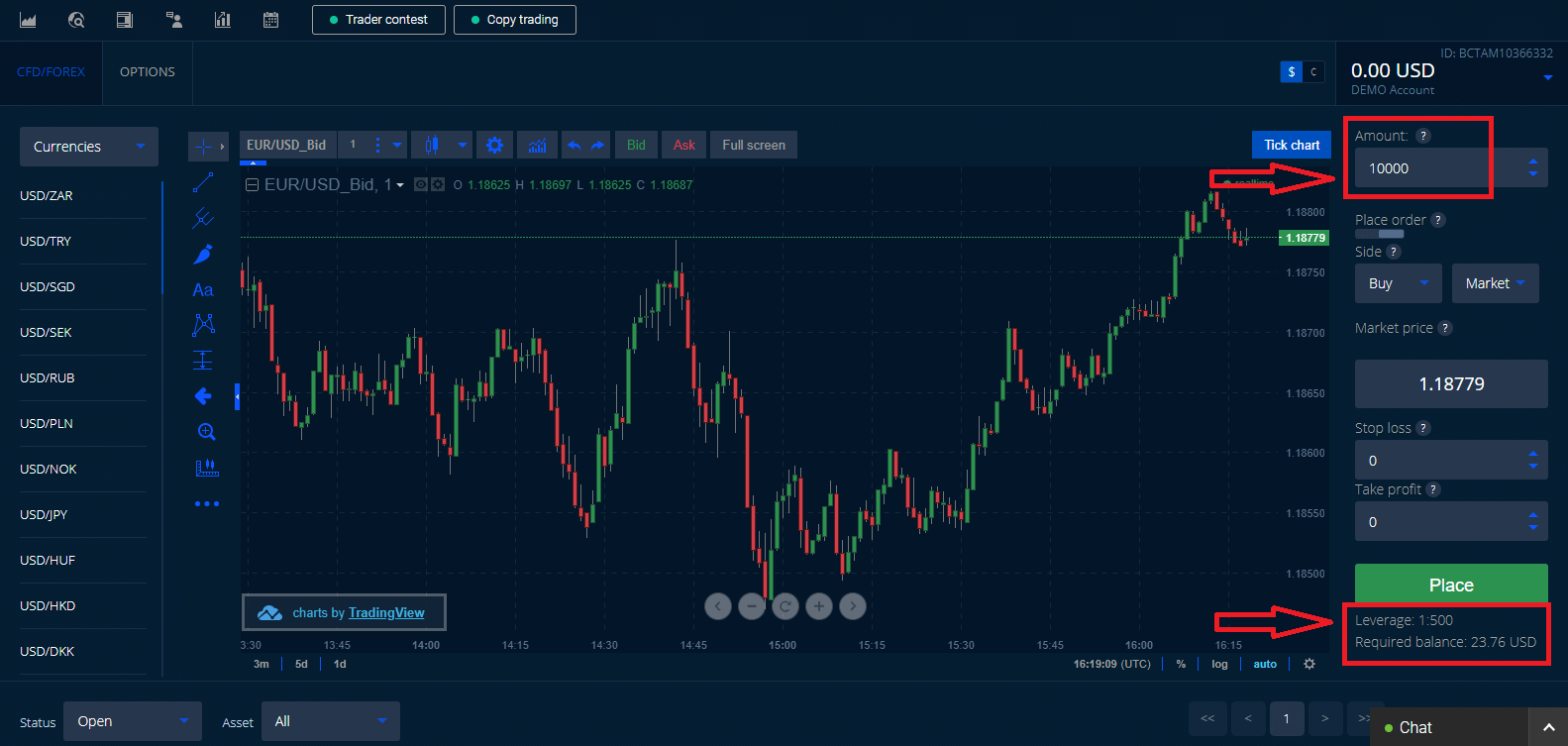This screenshot has width=1568, height=746.
Task: Expand the account selector arrow
Action: 1548,78
